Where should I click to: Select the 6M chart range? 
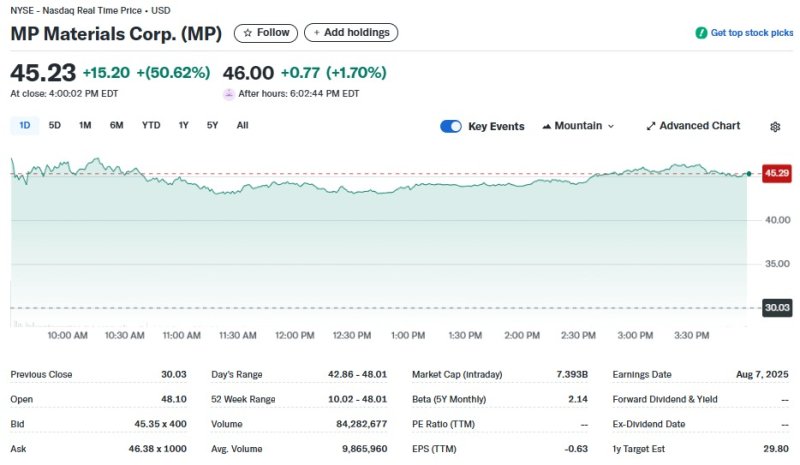click(x=117, y=125)
